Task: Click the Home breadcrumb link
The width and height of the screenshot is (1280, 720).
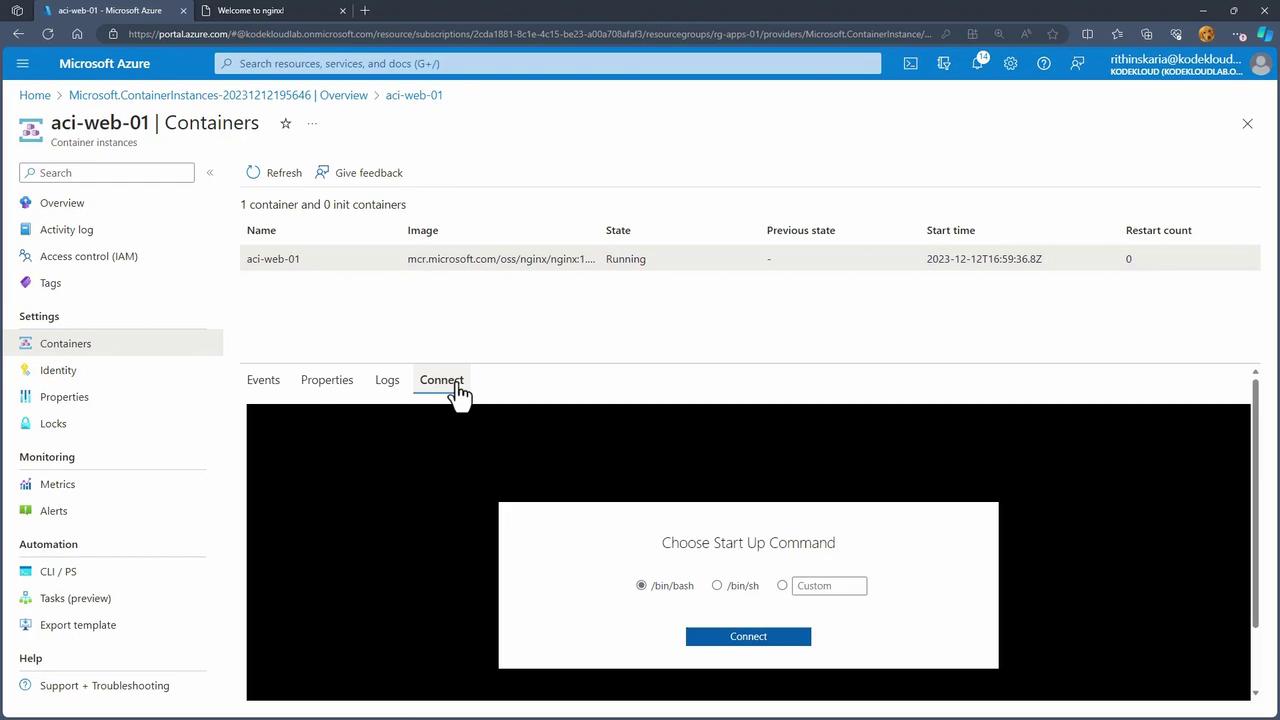Action: [x=35, y=95]
